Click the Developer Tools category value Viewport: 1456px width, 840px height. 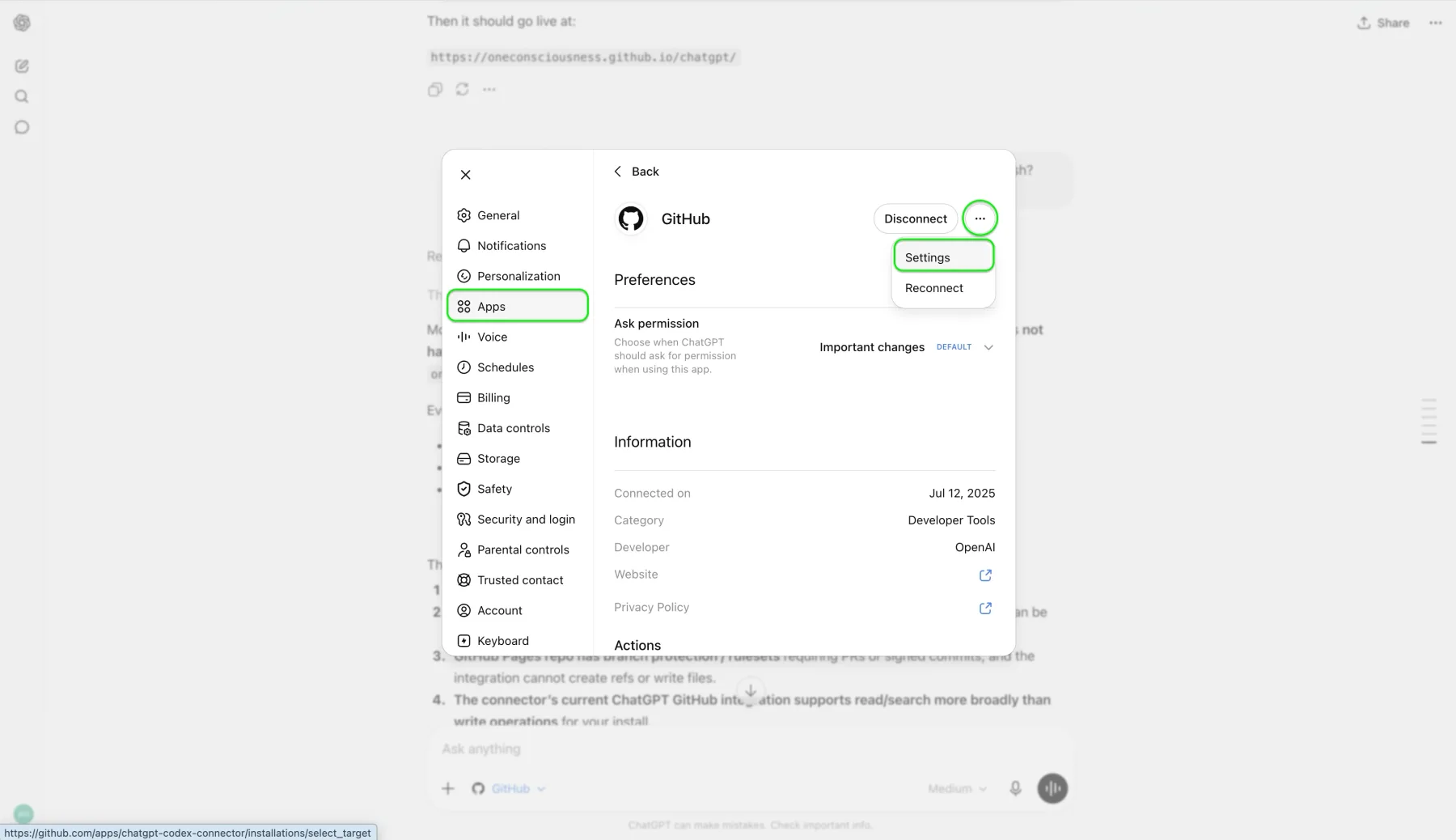(951, 520)
